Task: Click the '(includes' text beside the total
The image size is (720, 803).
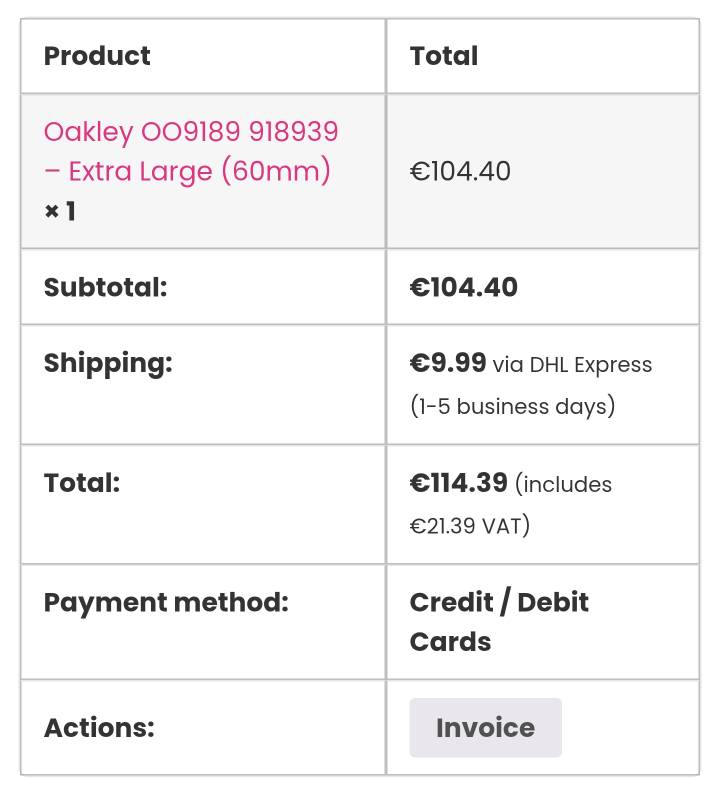Action: [564, 486]
